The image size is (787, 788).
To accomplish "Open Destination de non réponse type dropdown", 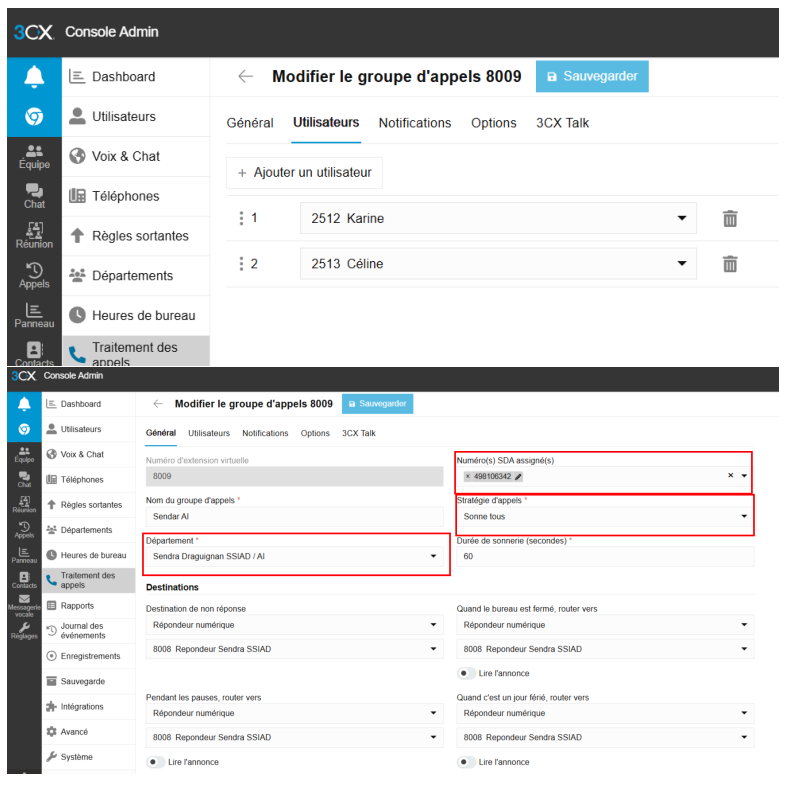I will click(294, 625).
